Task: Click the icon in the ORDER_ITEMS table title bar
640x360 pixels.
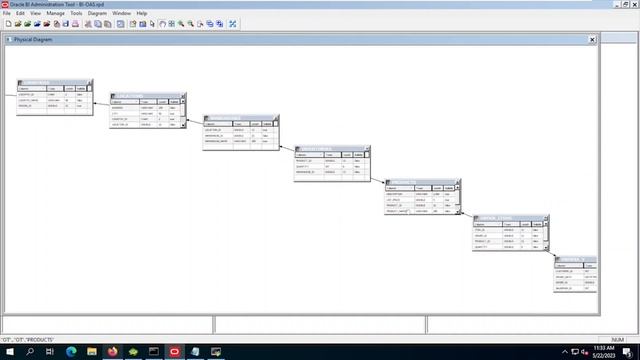Action: [x=476, y=218]
